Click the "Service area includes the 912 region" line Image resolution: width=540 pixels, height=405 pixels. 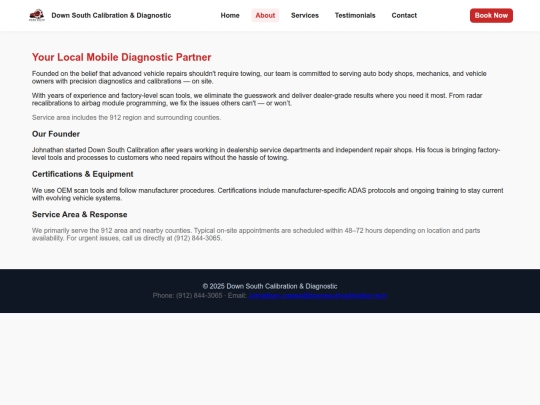126,117
